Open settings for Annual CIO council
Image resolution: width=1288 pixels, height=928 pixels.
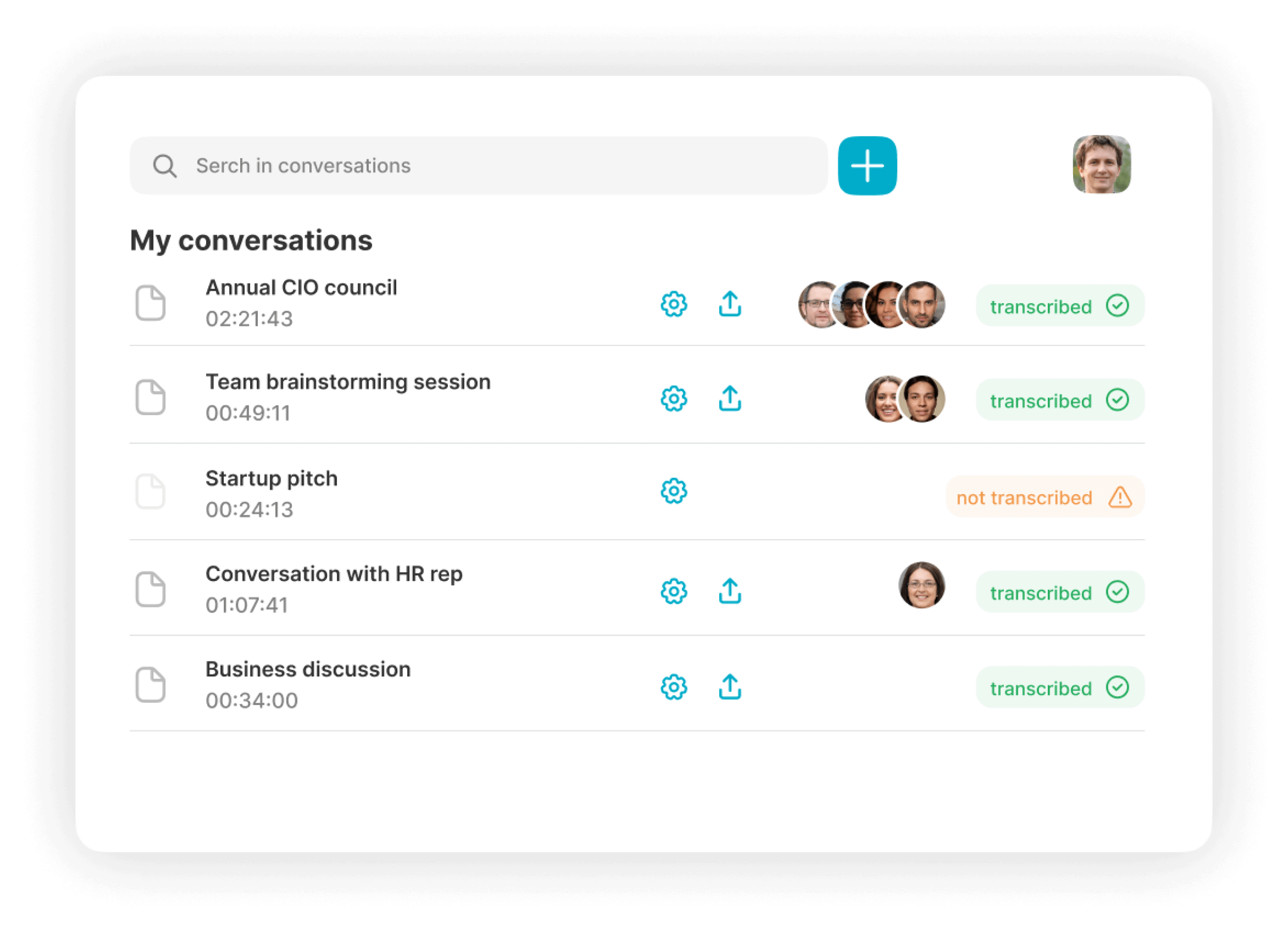674,304
